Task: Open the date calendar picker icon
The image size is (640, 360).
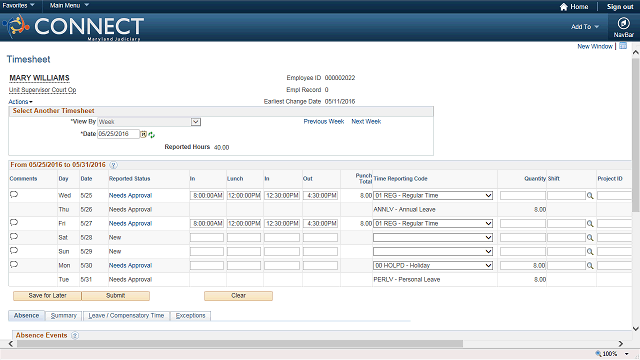Action: pyautogui.click(x=144, y=134)
